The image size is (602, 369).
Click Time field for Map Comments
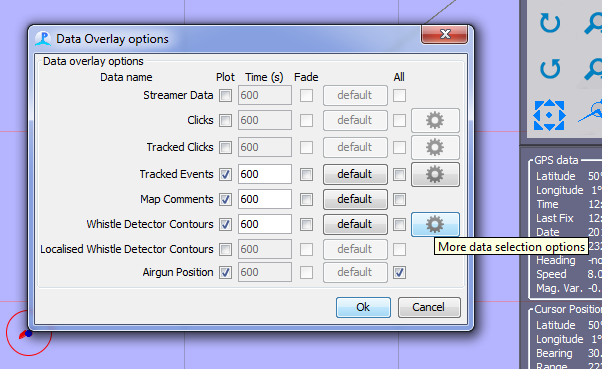pyautogui.click(x=265, y=199)
